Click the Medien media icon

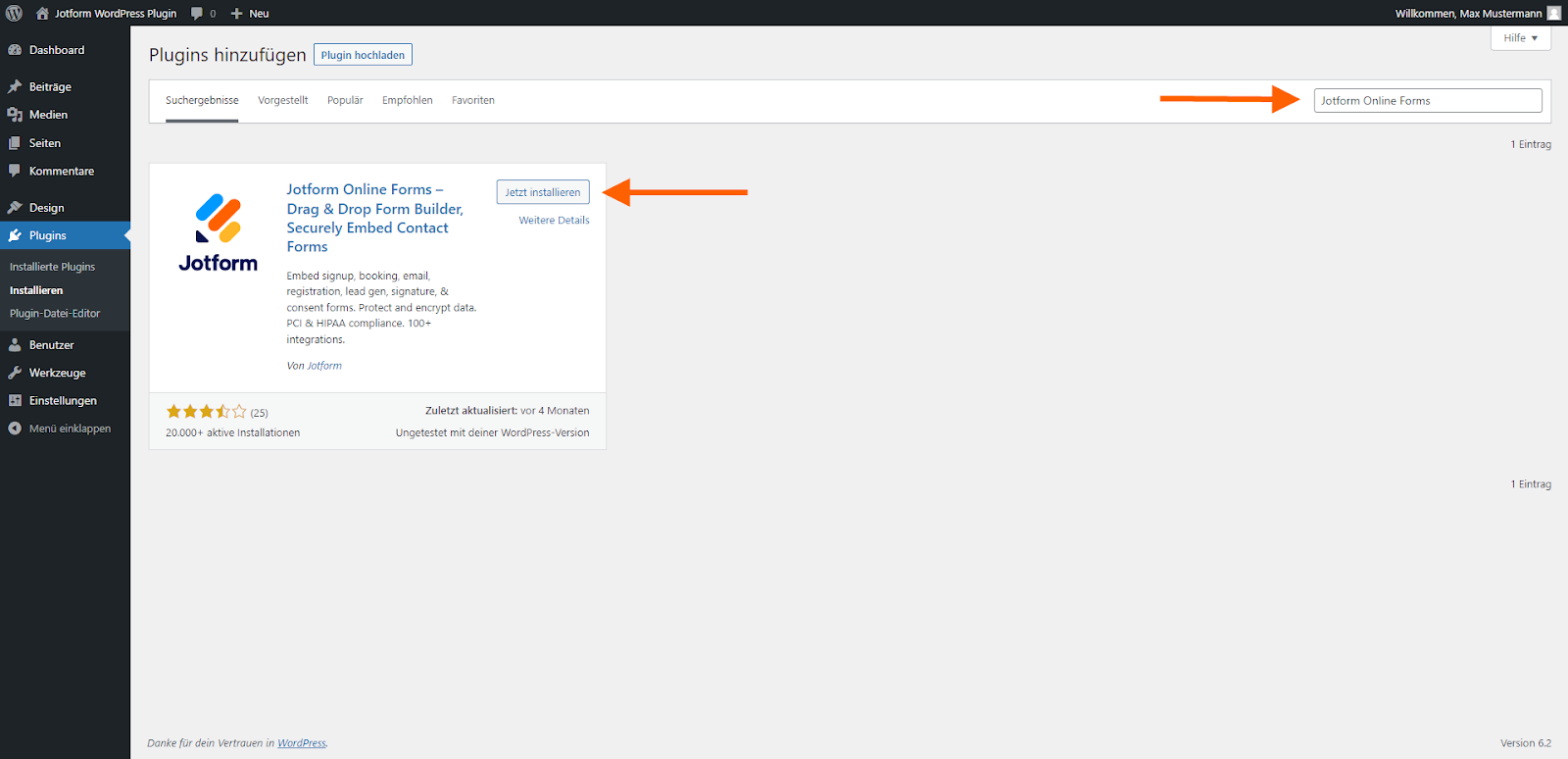tap(15, 115)
